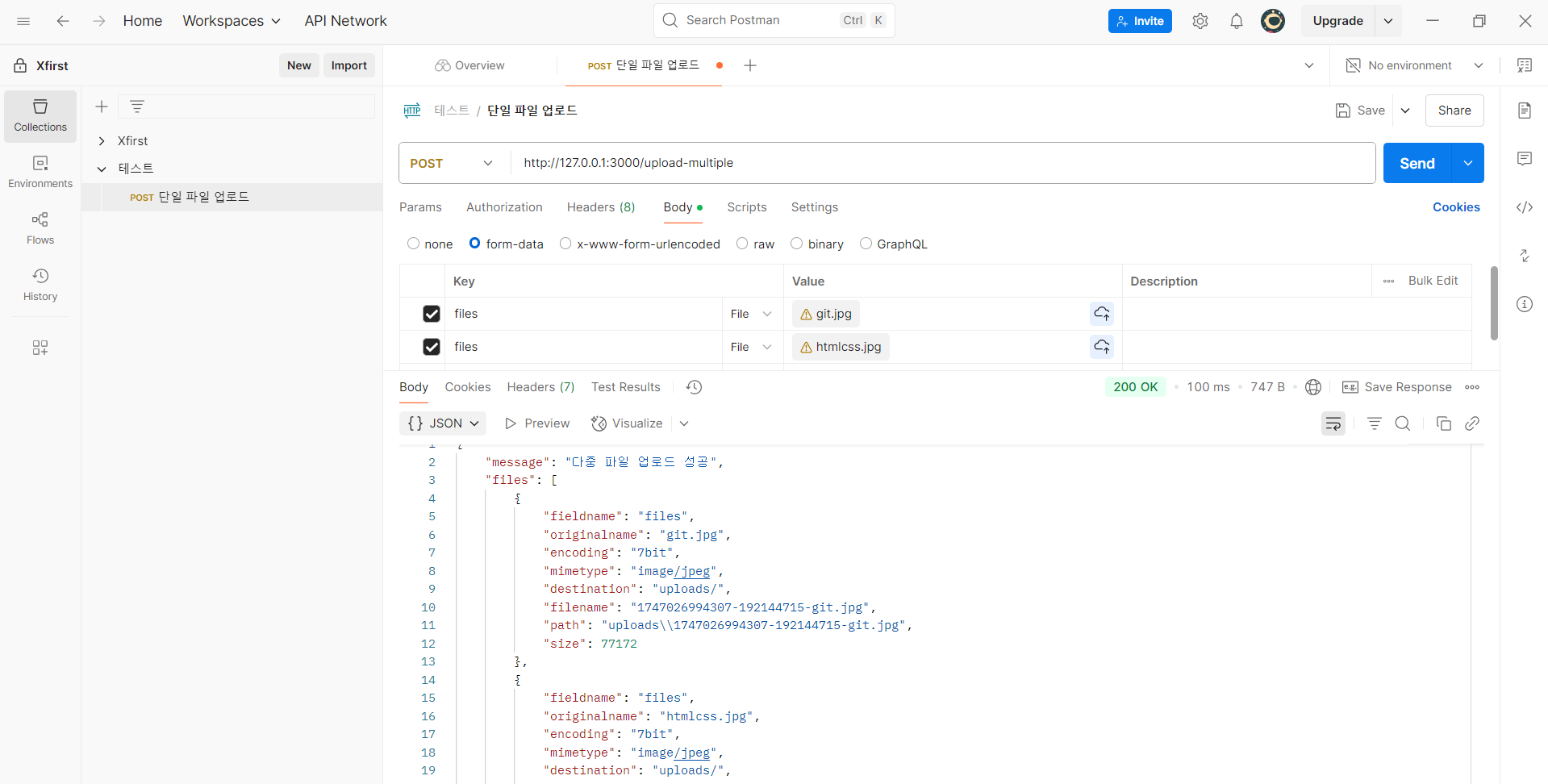
Task: Open the hamburger menu in title bar
Action: 23,21
